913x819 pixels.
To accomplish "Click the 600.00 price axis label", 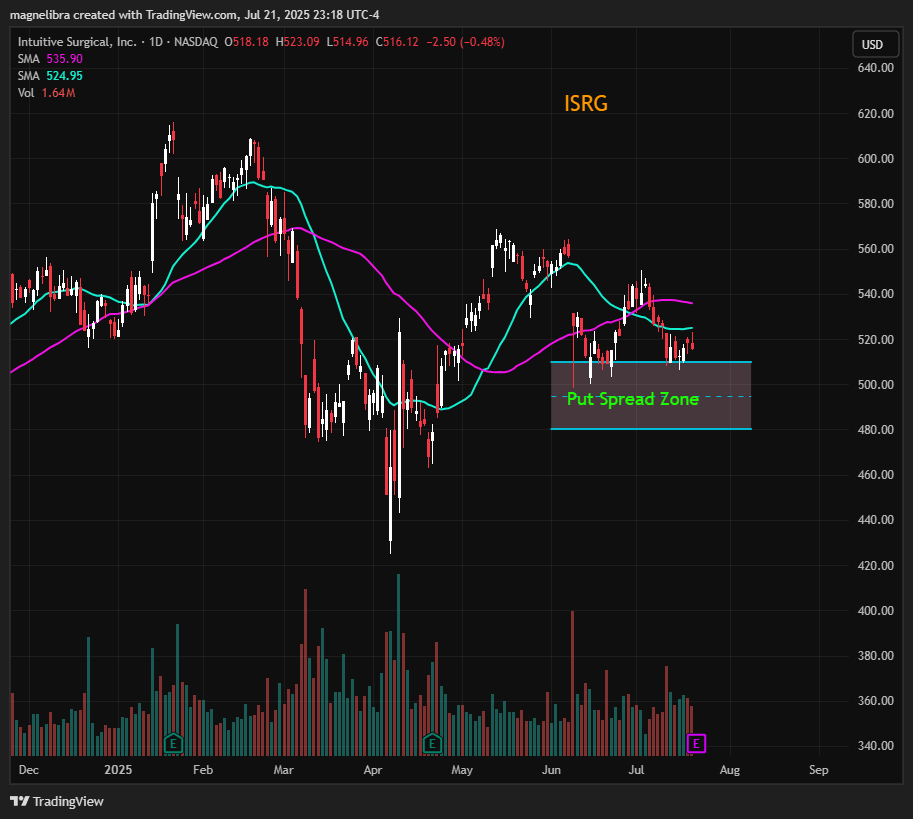I will pyautogui.click(x=875, y=158).
